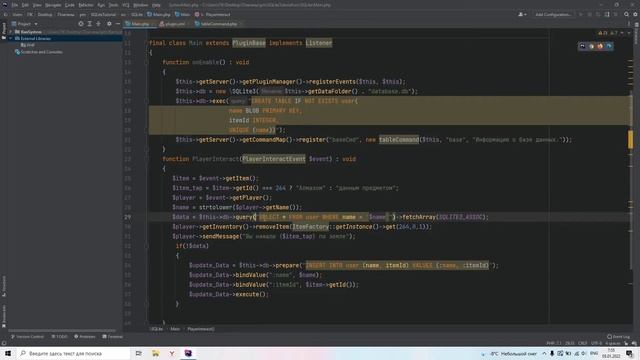Click SQLite breadcrumb in navigation bar

(136, 14)
